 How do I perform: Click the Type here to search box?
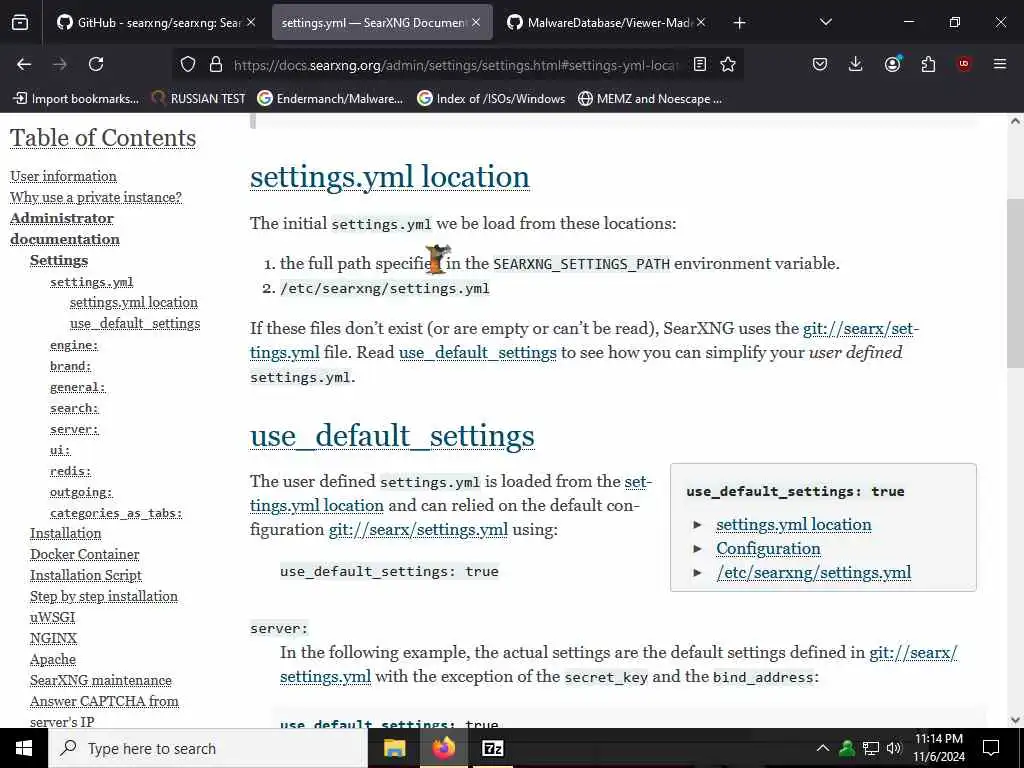tap(208, 748)
